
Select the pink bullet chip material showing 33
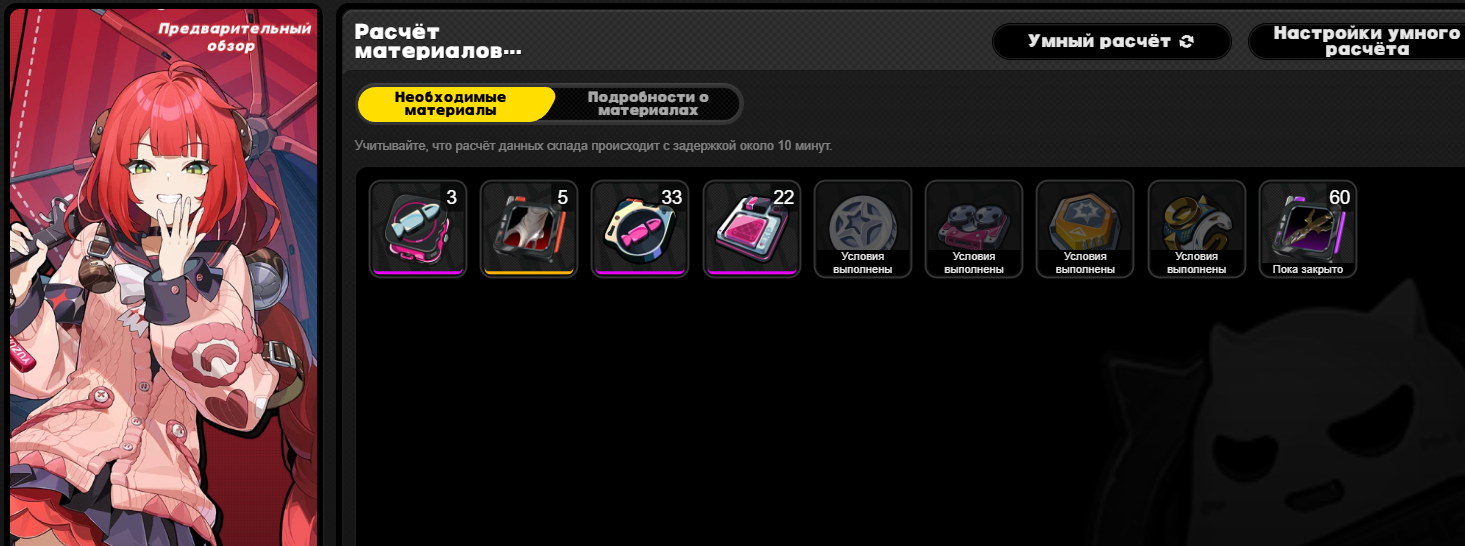(x=640, y=229)
